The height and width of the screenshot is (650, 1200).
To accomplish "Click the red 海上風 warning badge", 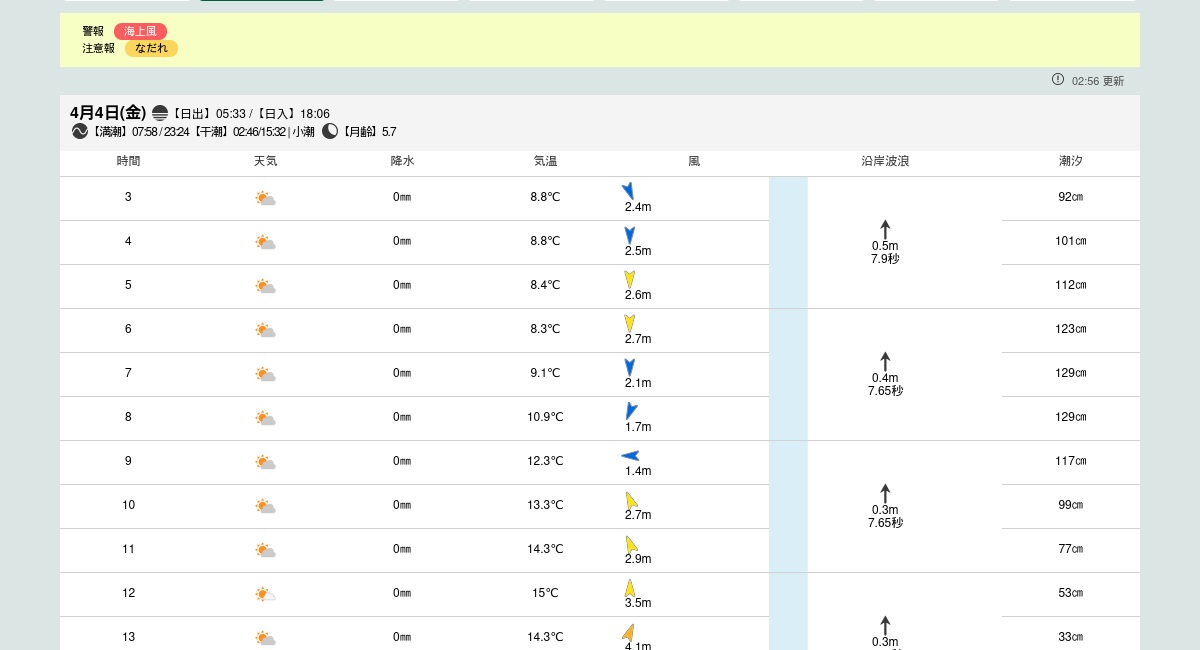I will (140, 31).
